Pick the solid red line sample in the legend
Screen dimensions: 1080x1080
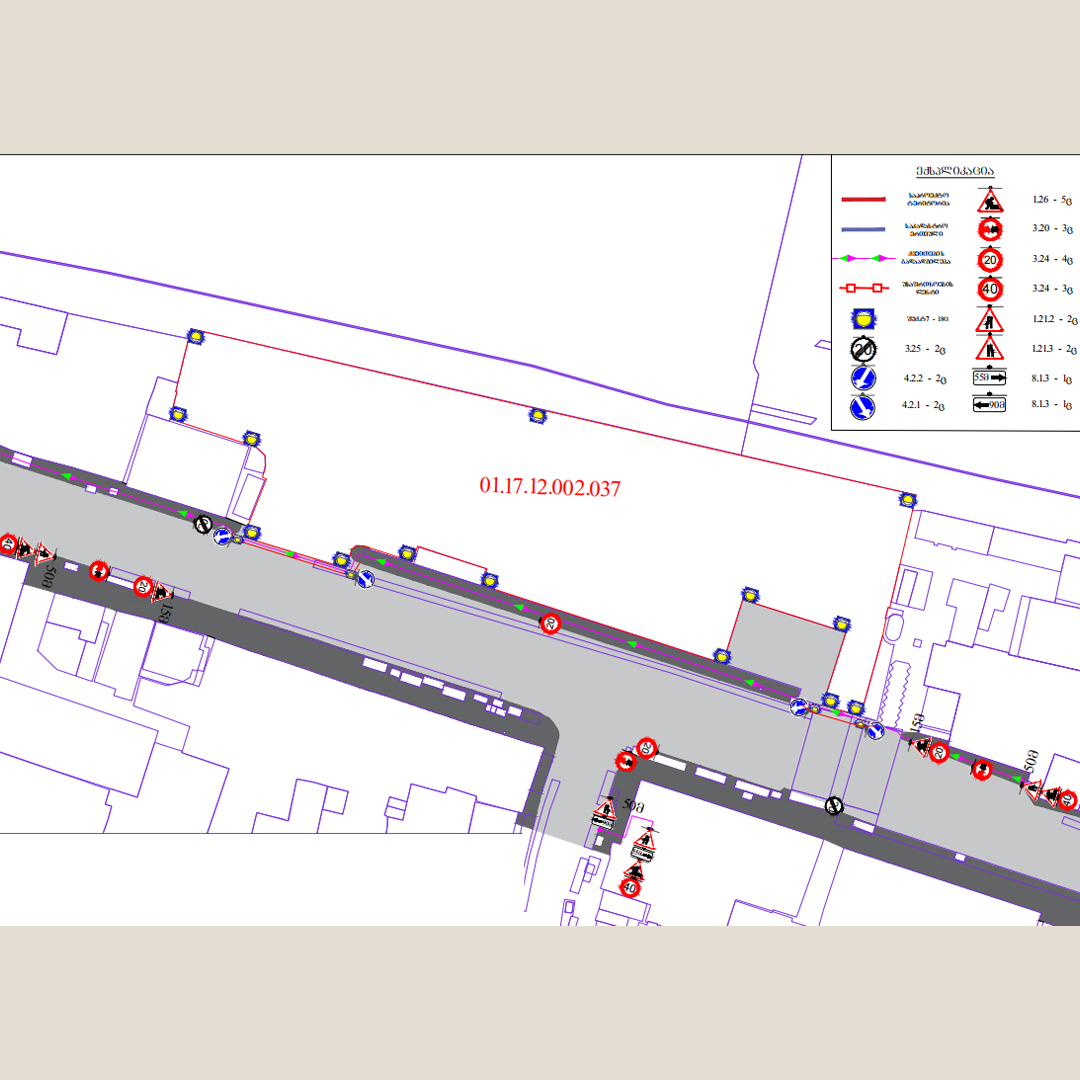[864, 200]
